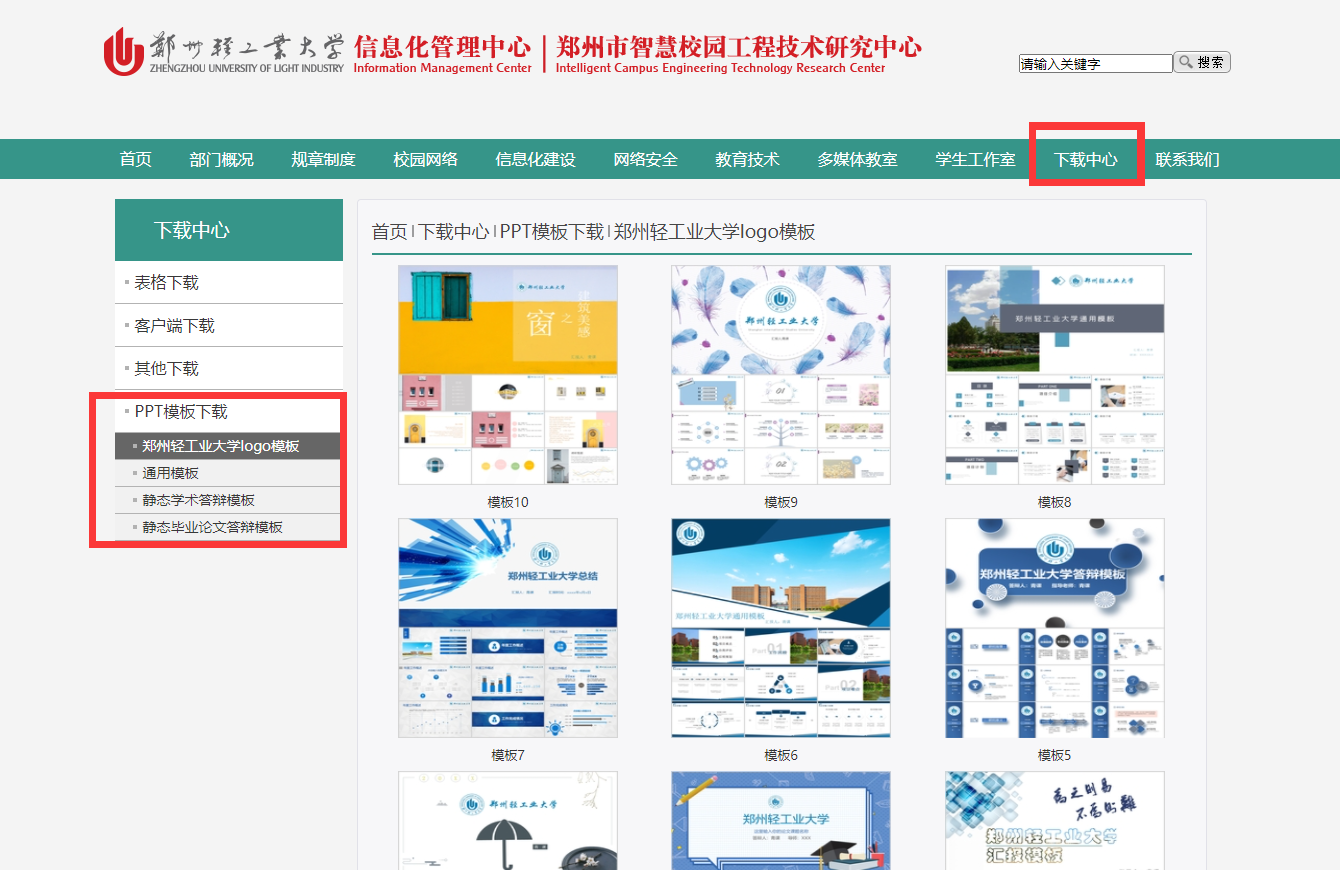Click the 模板6 caption text
The width and height of the screenshot is (1340, 870).
tap(781, 755)
